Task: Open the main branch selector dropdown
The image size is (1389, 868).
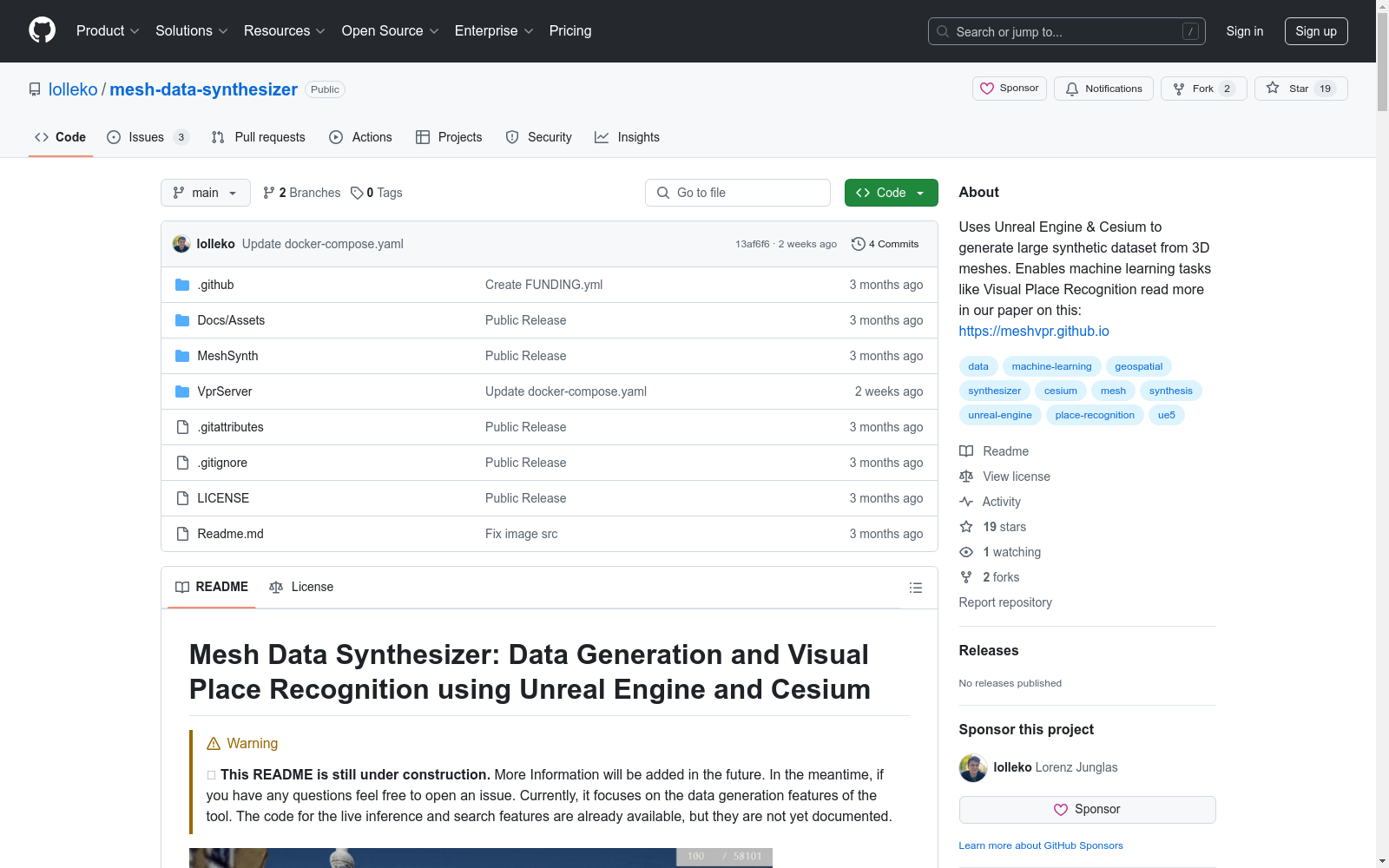Action: point(206,193)
